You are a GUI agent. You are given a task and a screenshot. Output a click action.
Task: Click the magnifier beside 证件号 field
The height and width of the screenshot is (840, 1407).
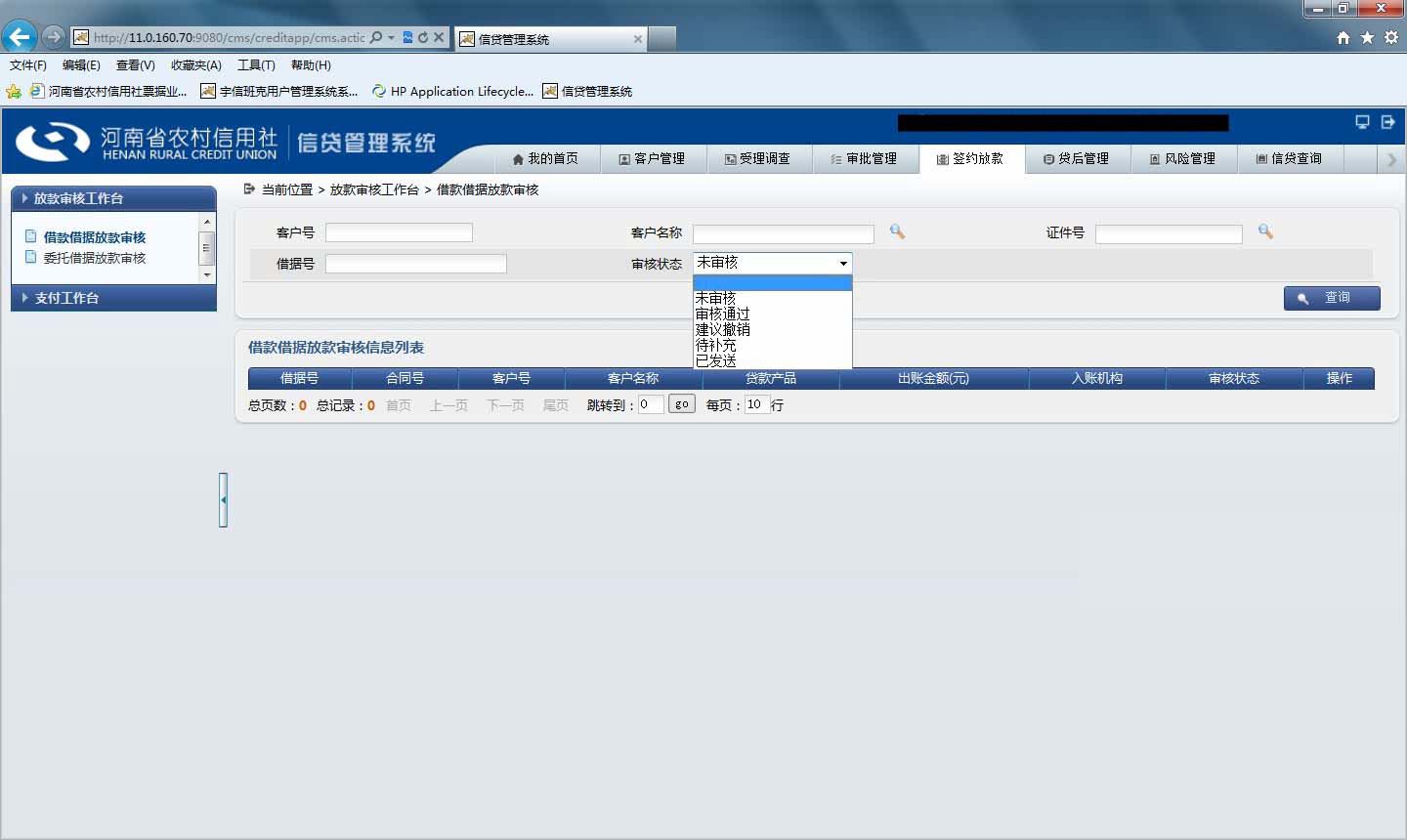coord(1265,231)
